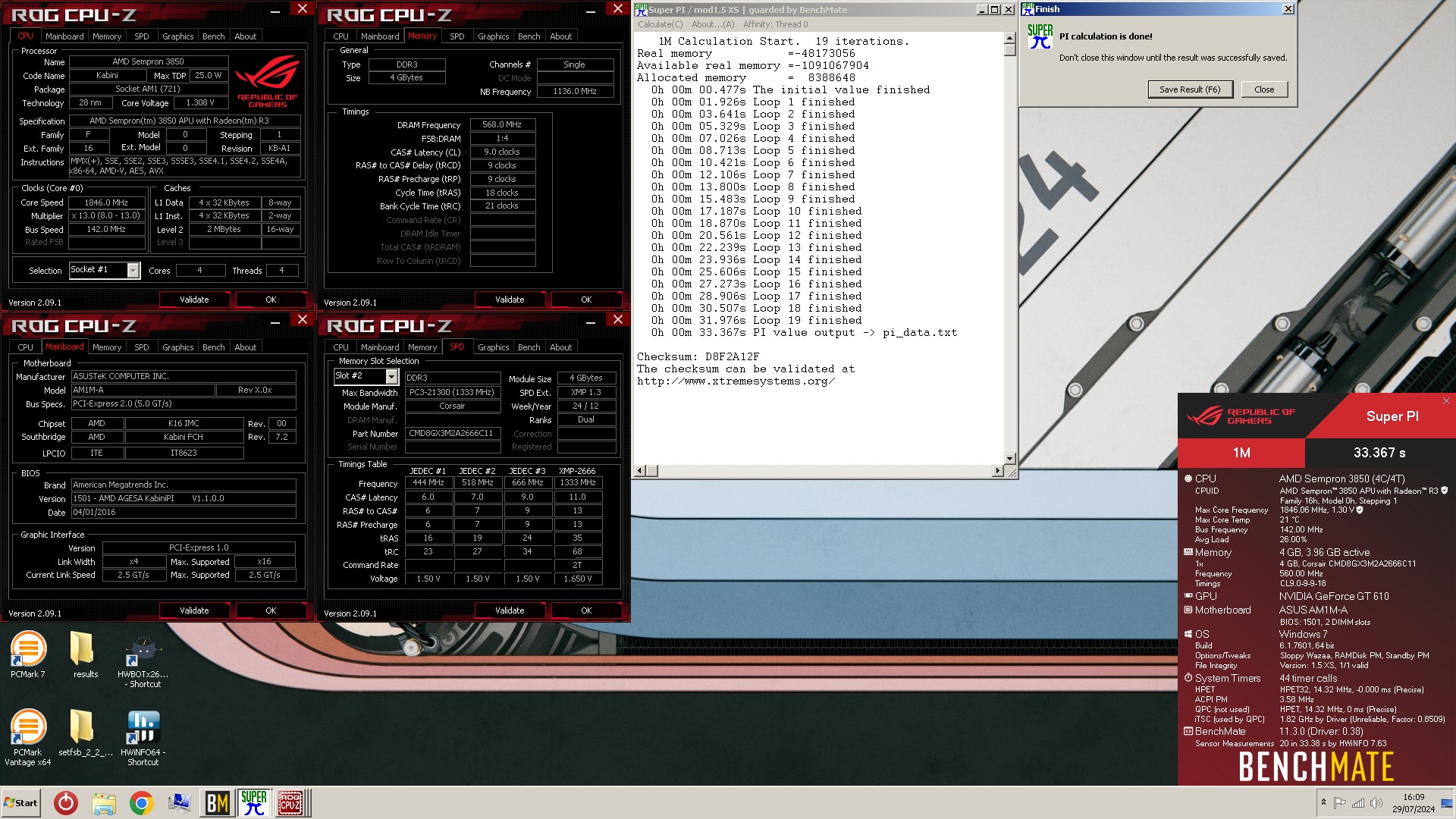Viewport: 1456px width, 819px height.
Task: Open the greyed Affinity: Thread 0 menu in Super PI
Action: pos(775,24)
